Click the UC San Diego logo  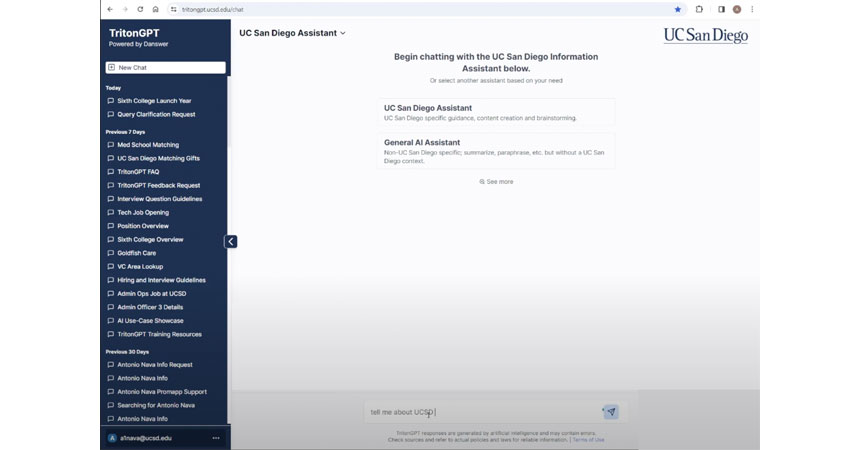point(705,35)
